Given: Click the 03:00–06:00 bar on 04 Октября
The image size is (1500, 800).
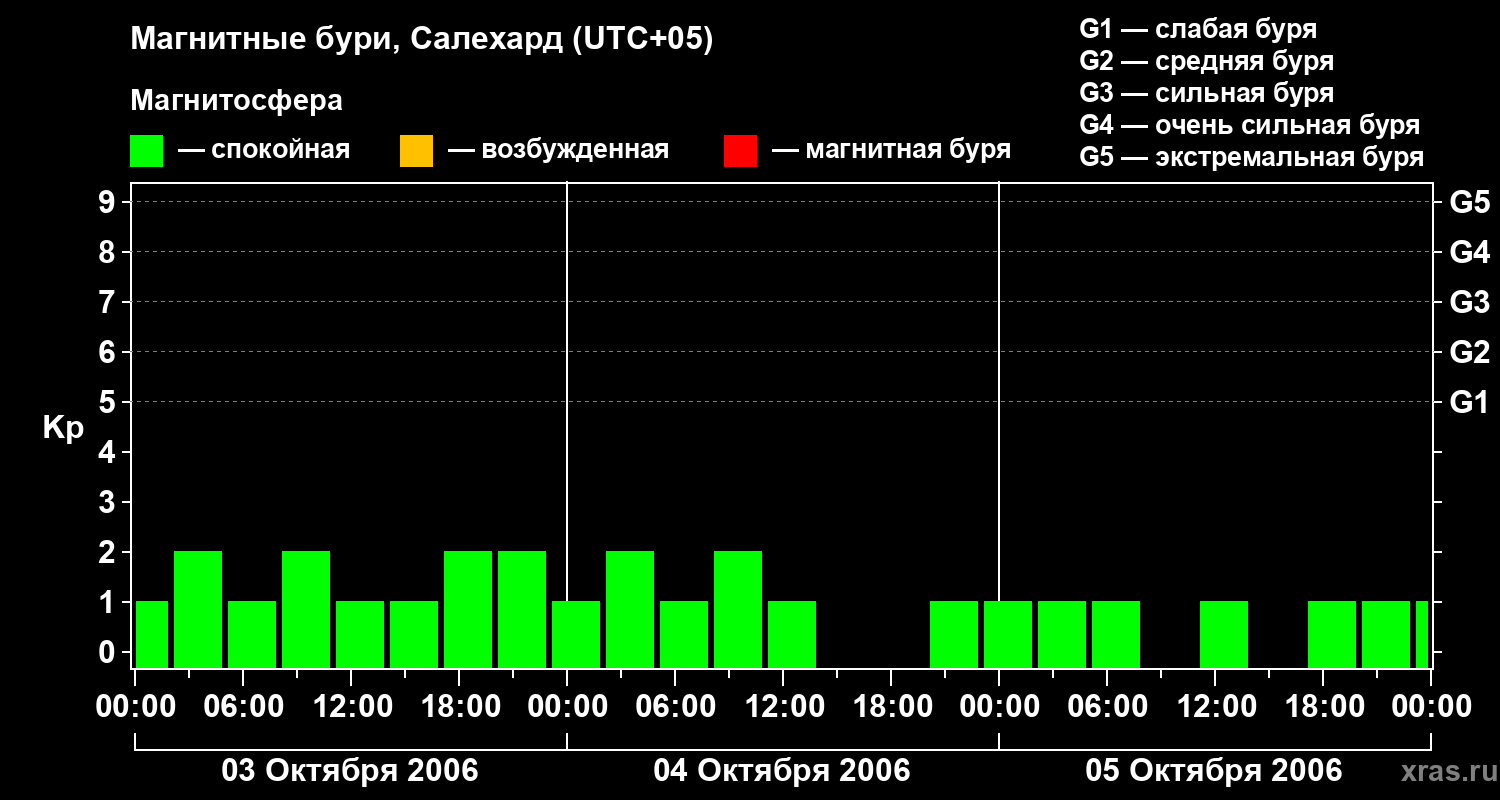Looking at the screenshot, I should [630, 609].
